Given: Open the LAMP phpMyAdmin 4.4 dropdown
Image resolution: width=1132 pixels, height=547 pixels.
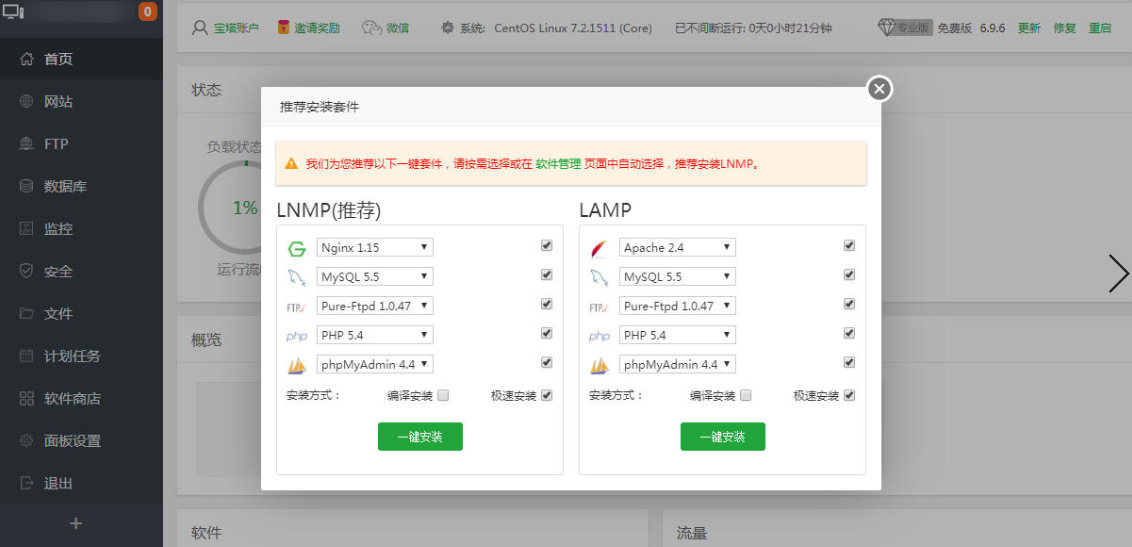Looking at the screenshot, I should click(677, 364).
